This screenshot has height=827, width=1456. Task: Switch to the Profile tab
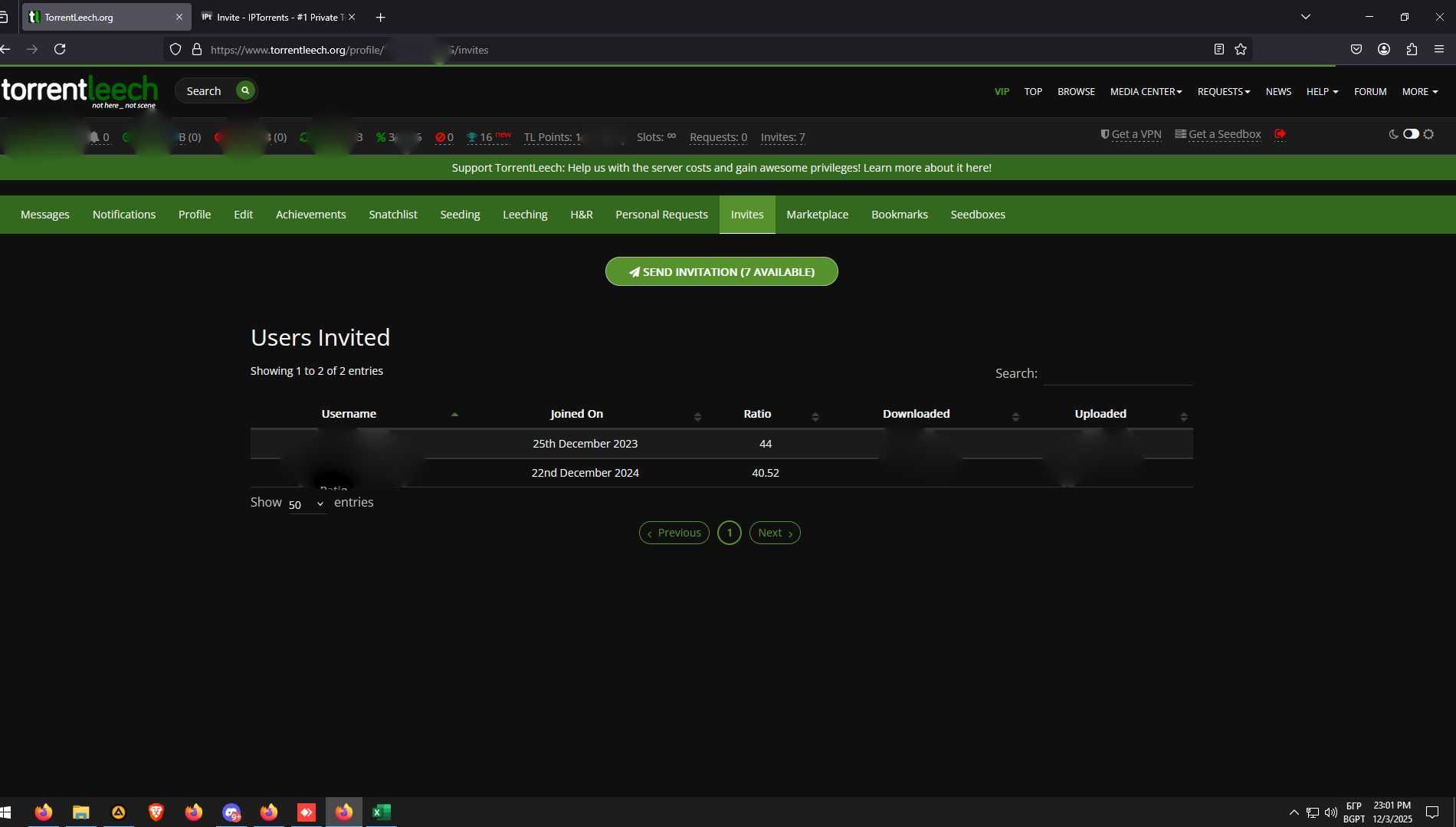pos(195,215)
